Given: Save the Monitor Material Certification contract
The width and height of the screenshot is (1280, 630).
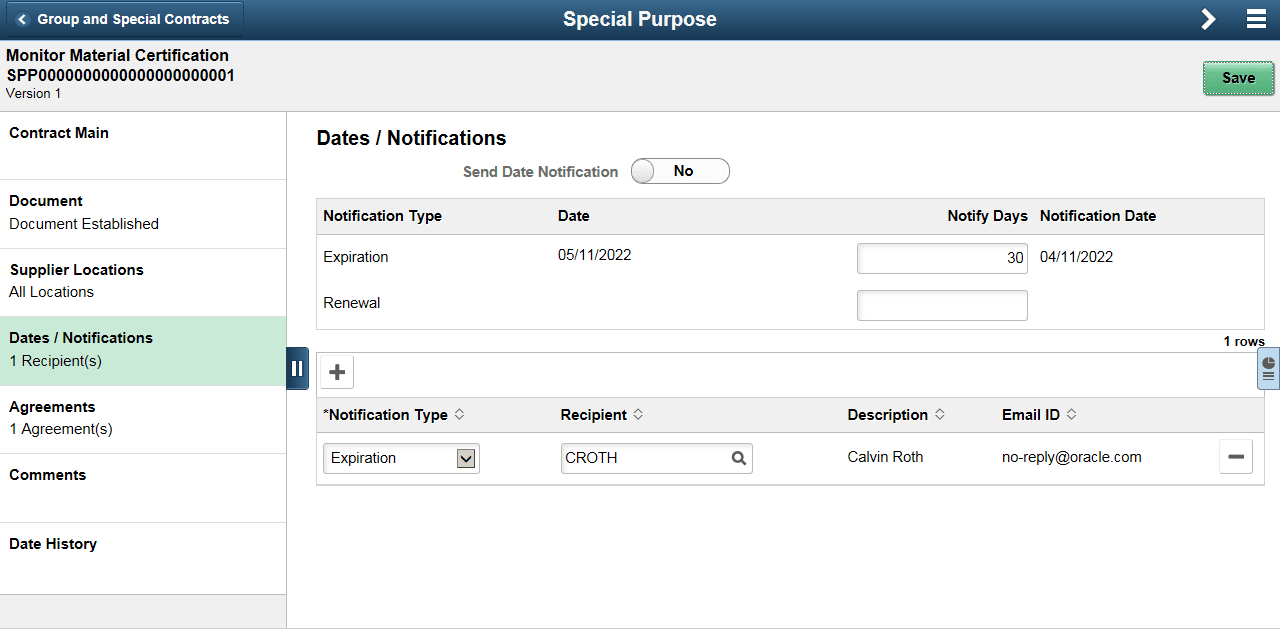Looking at the screenshot, I should click(x=1238, y=77).
